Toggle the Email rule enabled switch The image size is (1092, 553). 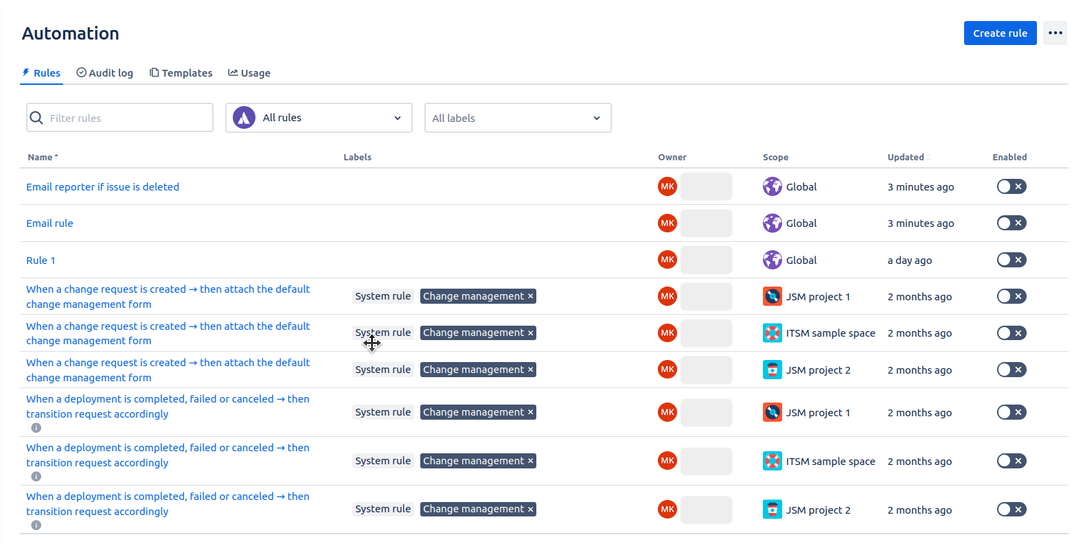(1011, 223)
